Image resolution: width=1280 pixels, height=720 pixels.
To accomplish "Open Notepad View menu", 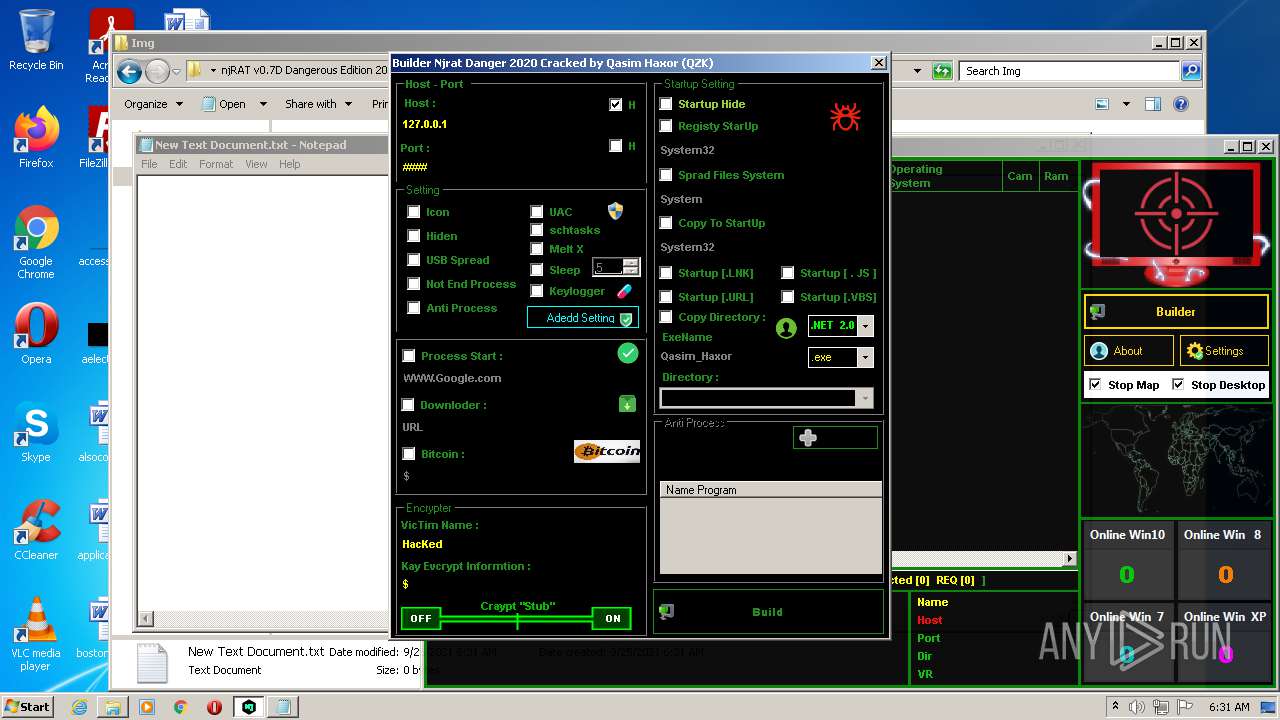I will 256,164.
